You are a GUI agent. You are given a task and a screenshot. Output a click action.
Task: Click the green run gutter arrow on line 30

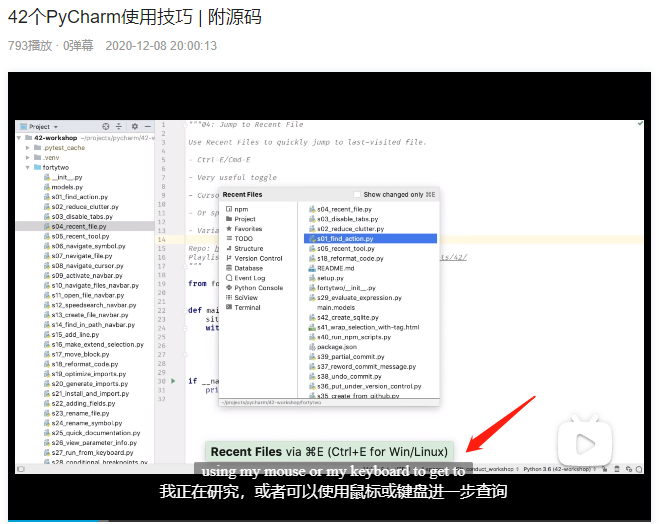pyautogui.click(x=173, y=381)
